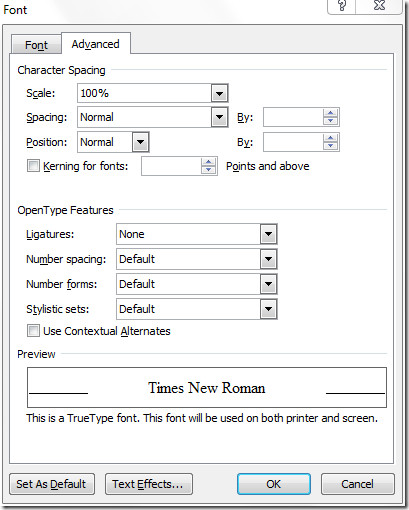Expand the Spacing dropdown list
The height and width of the screenshot is (510, 409).
pyautogui.click(x=219, y=117)
